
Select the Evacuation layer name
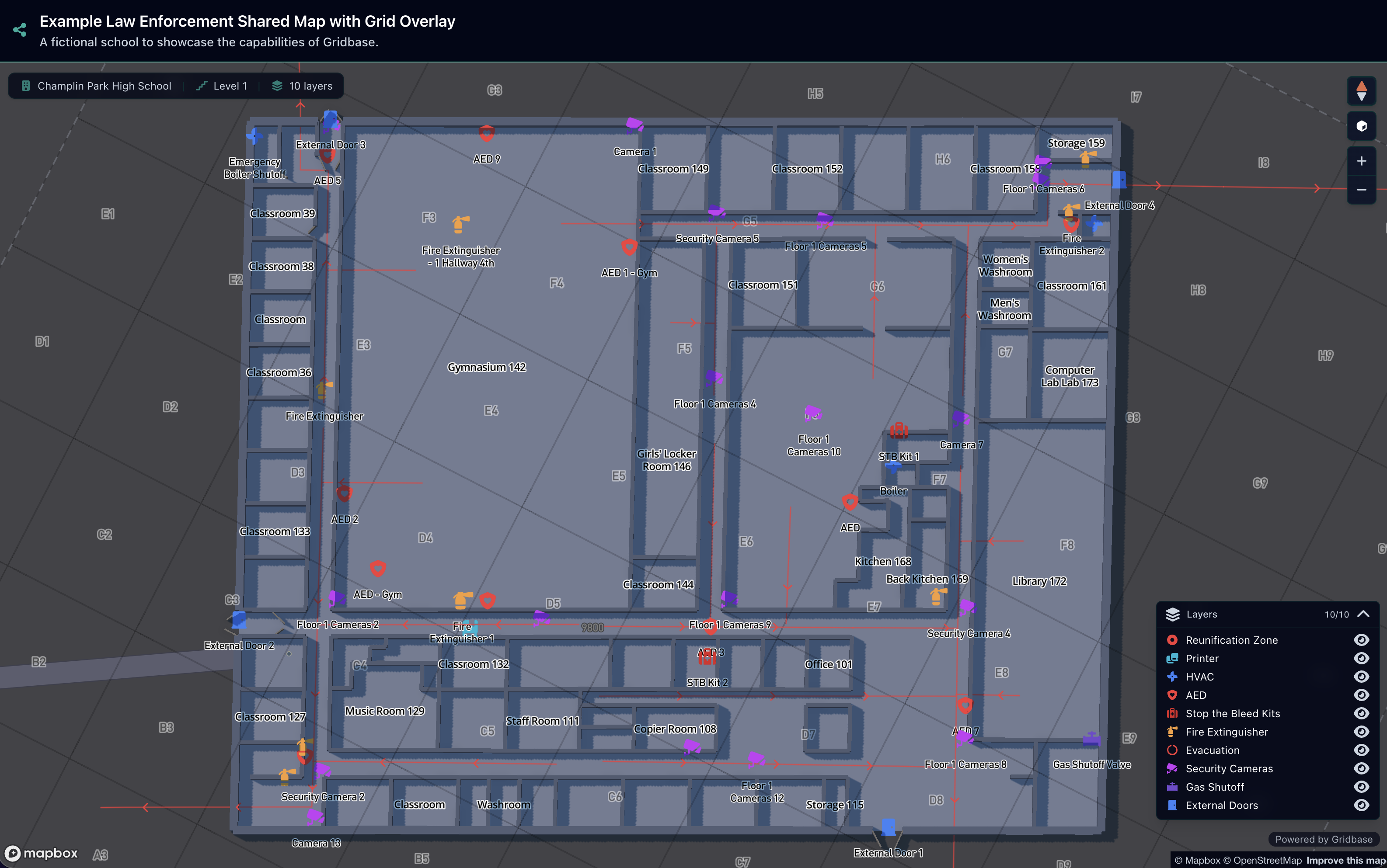[1213, 750]
